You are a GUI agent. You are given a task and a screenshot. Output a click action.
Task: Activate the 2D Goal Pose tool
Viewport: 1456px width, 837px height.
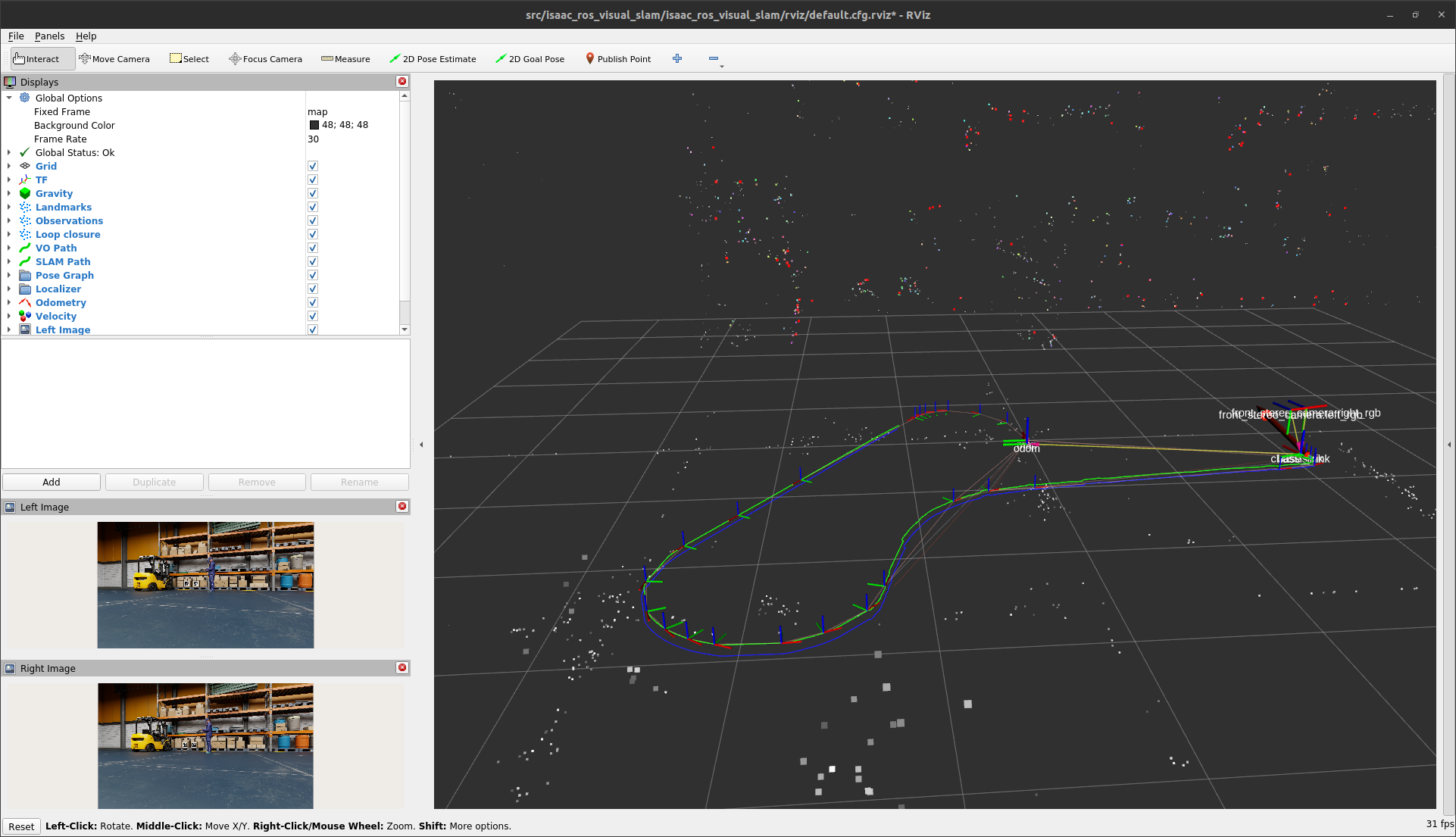(x=530, y=58)
